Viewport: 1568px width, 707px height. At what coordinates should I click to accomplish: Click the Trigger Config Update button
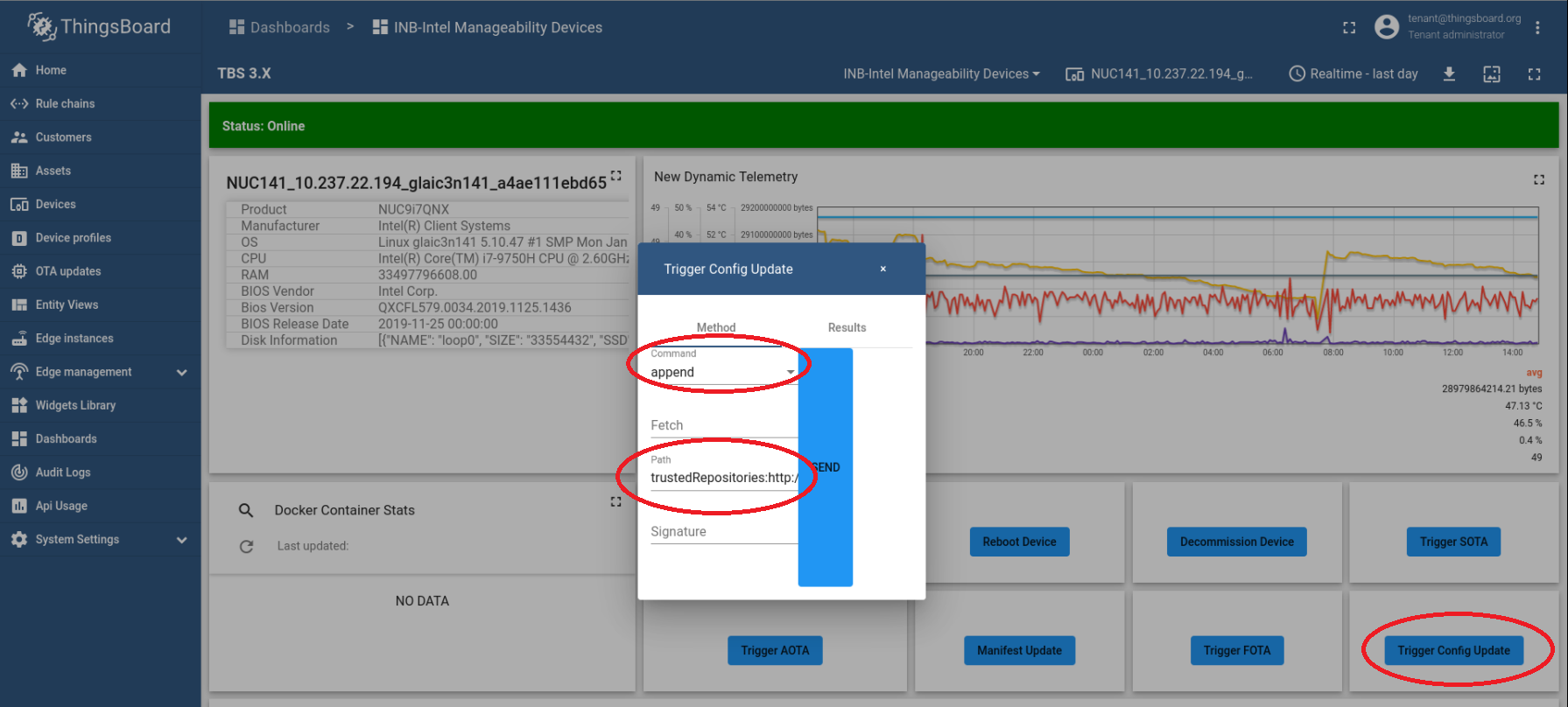pyautogui.click(x=1454, y=650)
